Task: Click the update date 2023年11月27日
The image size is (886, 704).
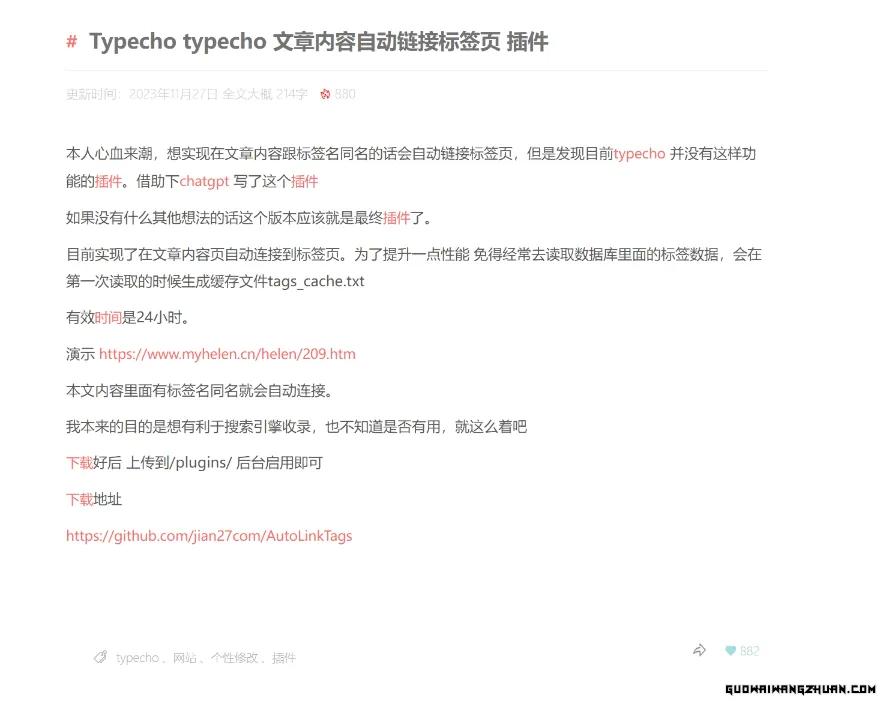Action: coord(173,94)
